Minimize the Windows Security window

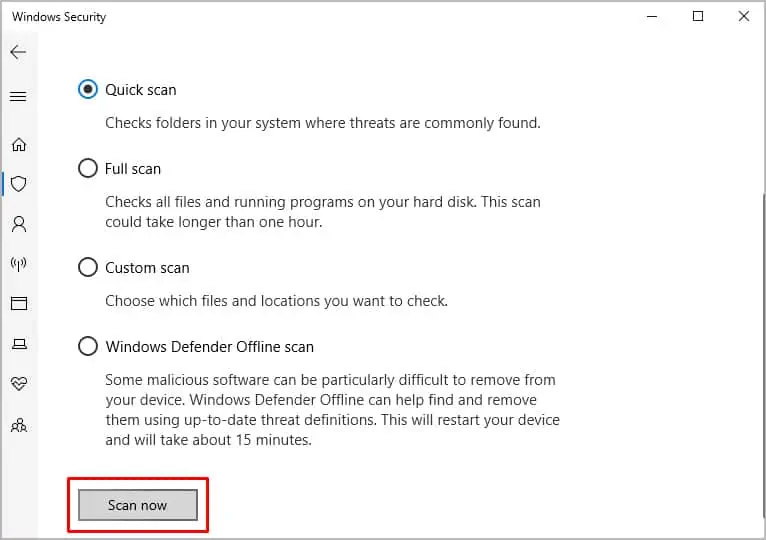click(x=652, y=16)
